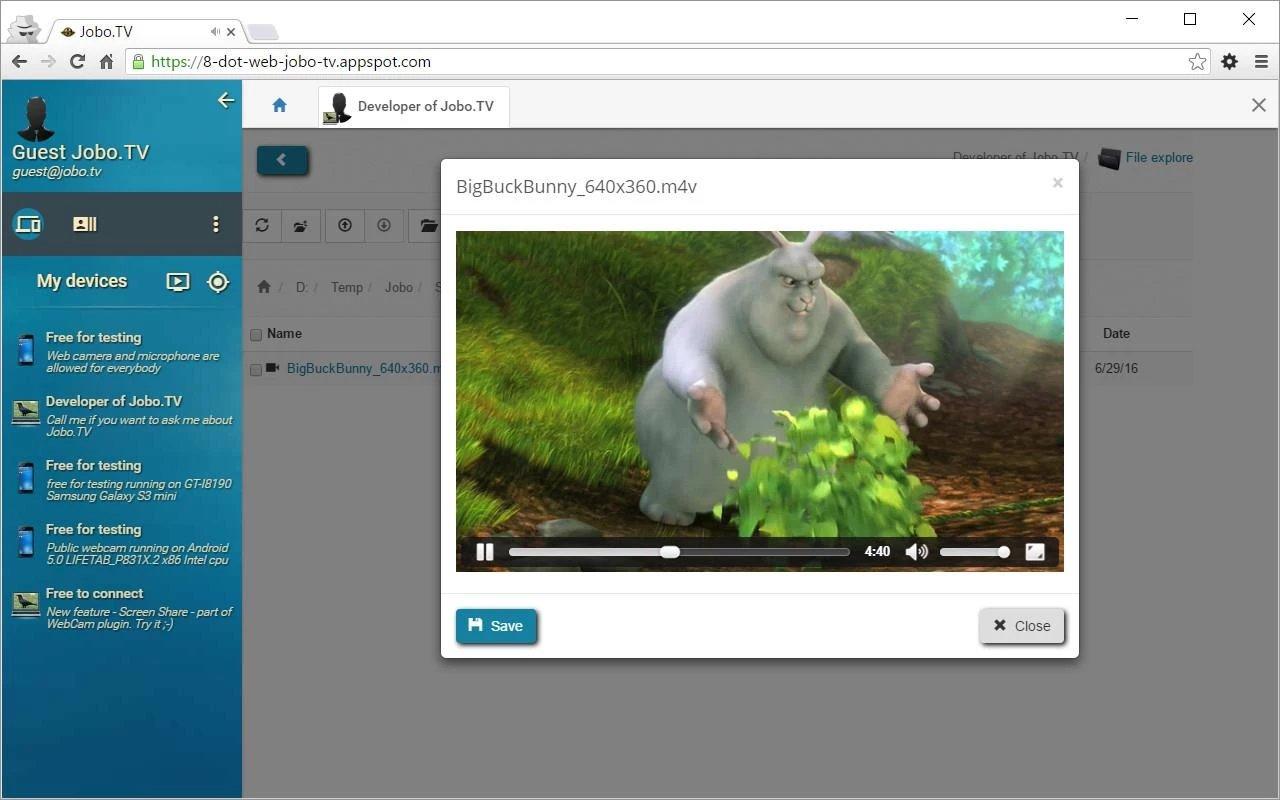Sort files by the Date column header
Screen dimensions: 1280x800
1116,333
